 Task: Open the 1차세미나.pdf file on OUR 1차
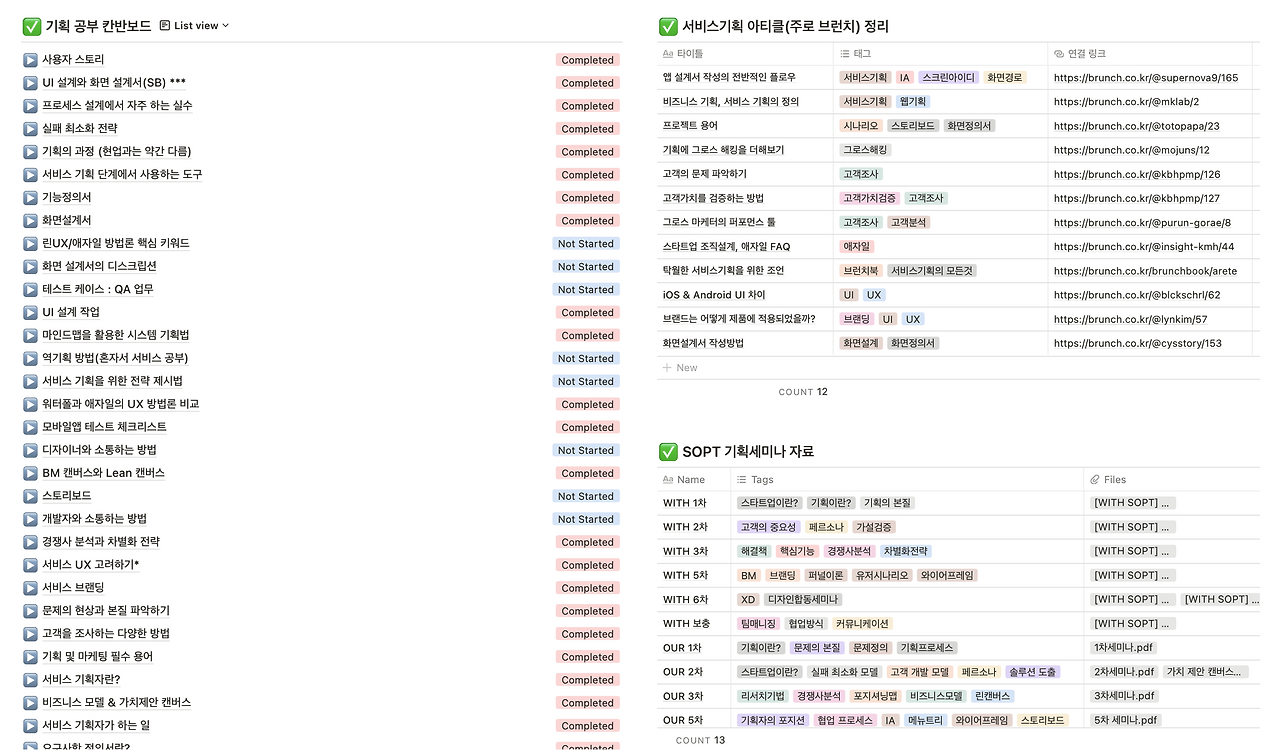coord(1124,647)
